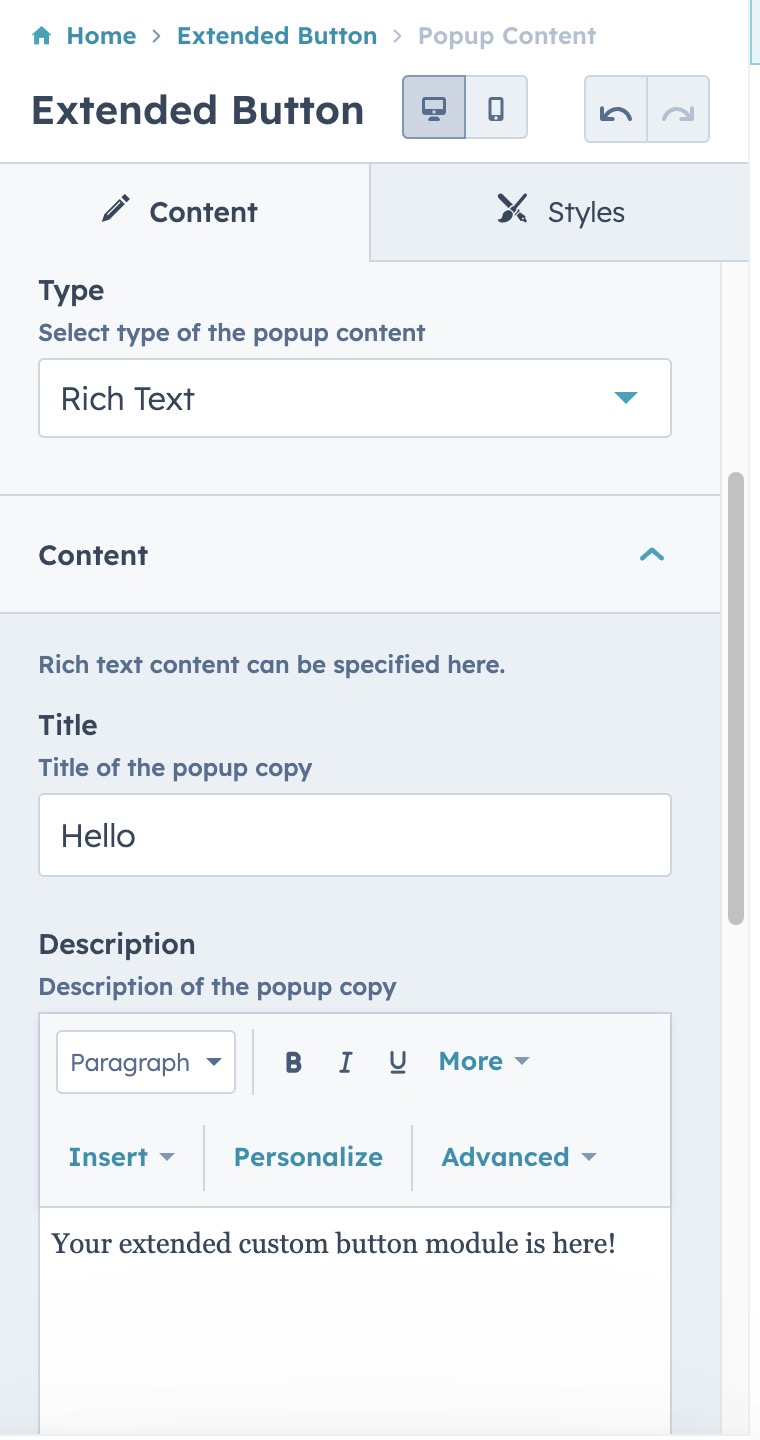Open the Paragraph style dropdown

146,1062
